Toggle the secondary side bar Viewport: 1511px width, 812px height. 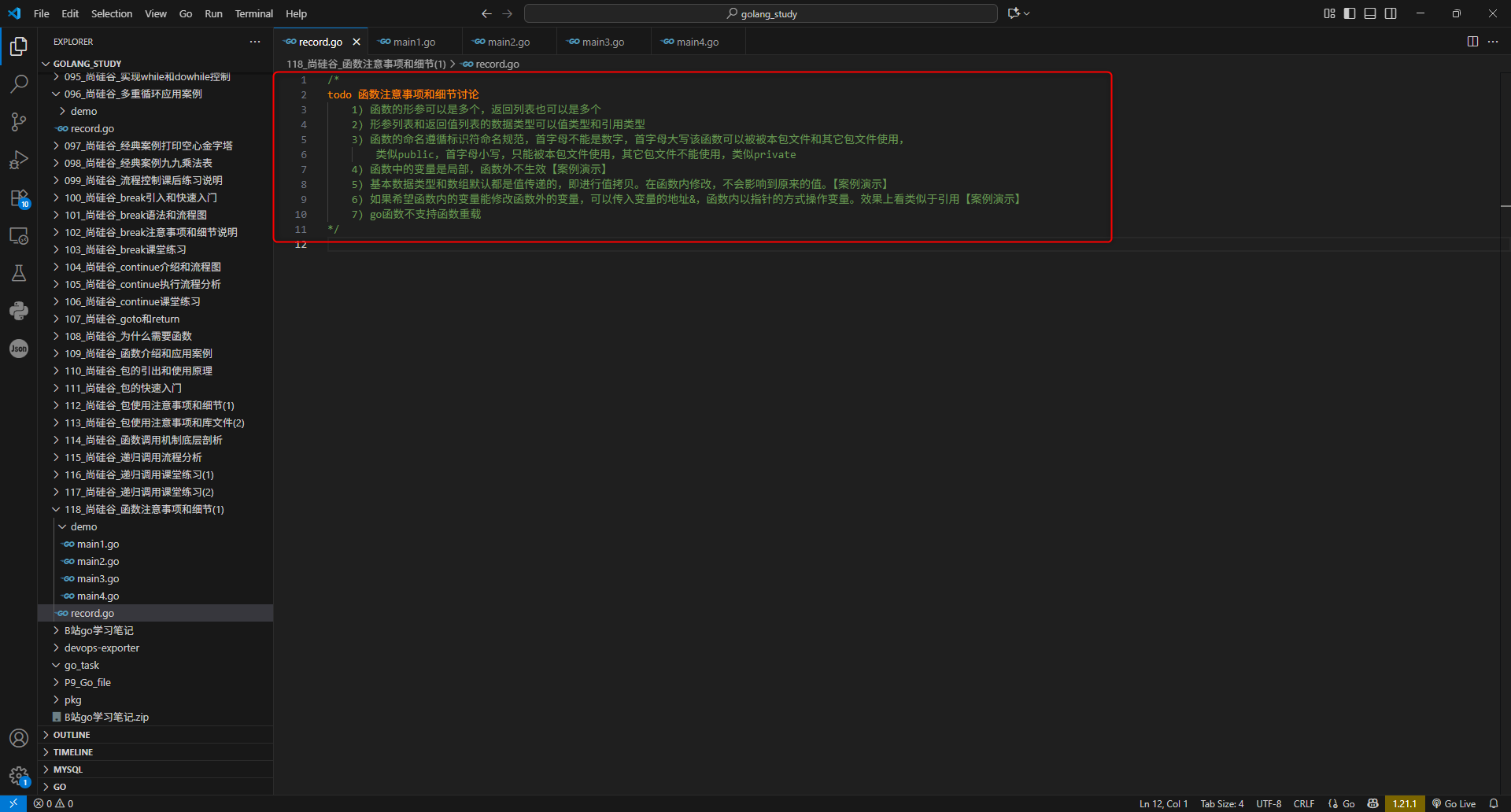coord(1391,13)
